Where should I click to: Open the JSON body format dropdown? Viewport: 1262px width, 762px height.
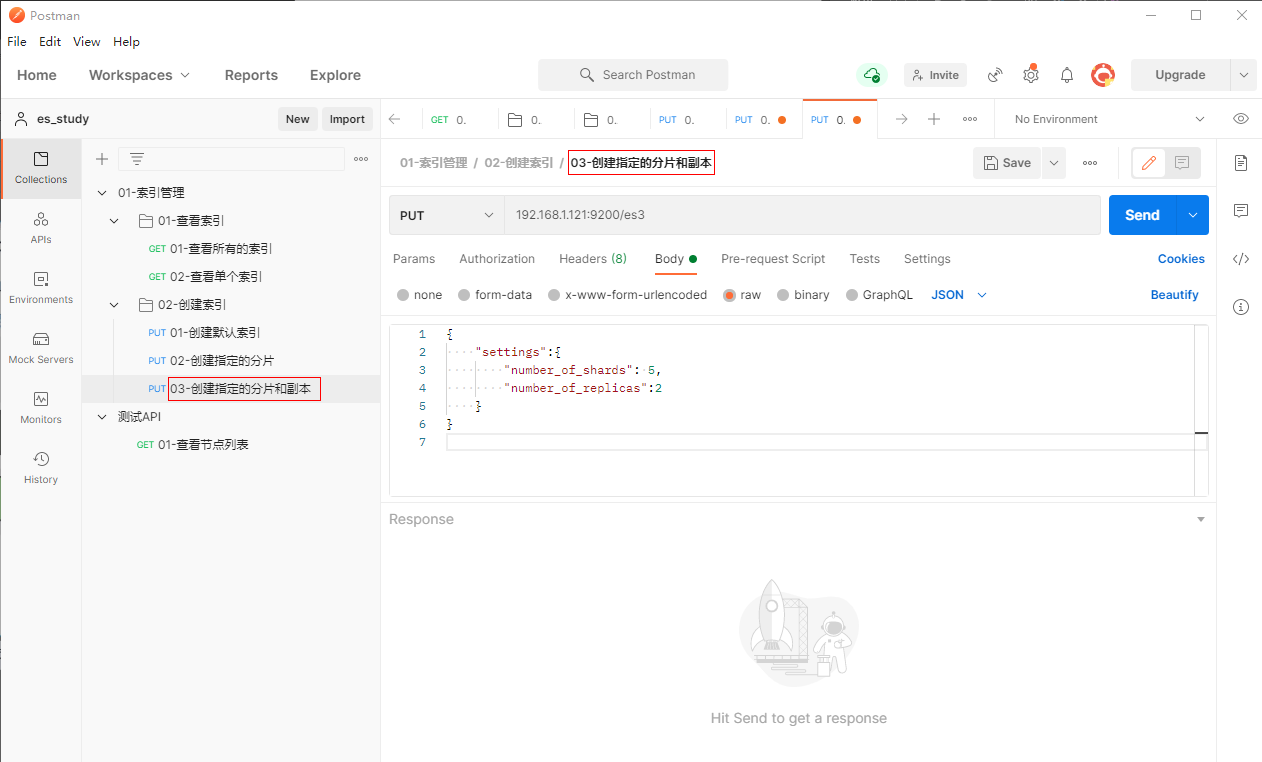[x=958, y=295]
